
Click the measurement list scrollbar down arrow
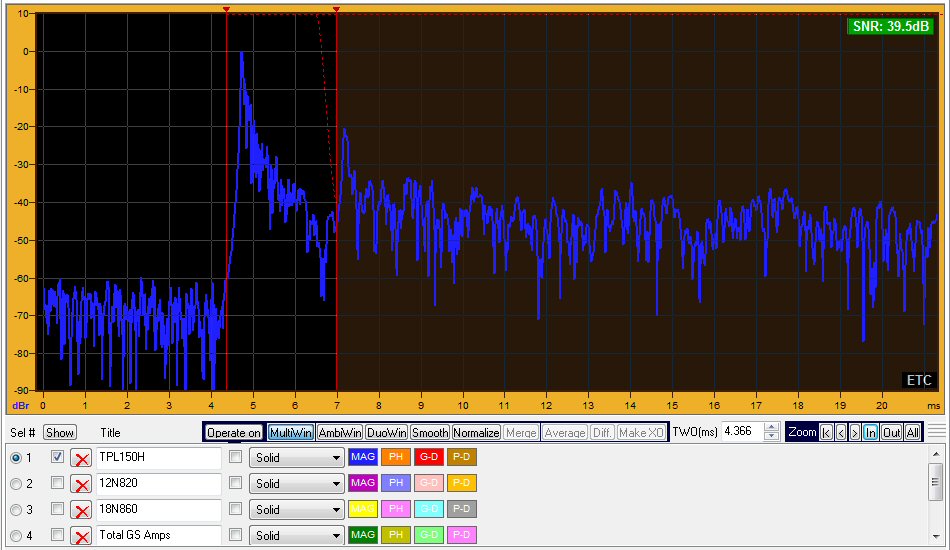[936, 537]
